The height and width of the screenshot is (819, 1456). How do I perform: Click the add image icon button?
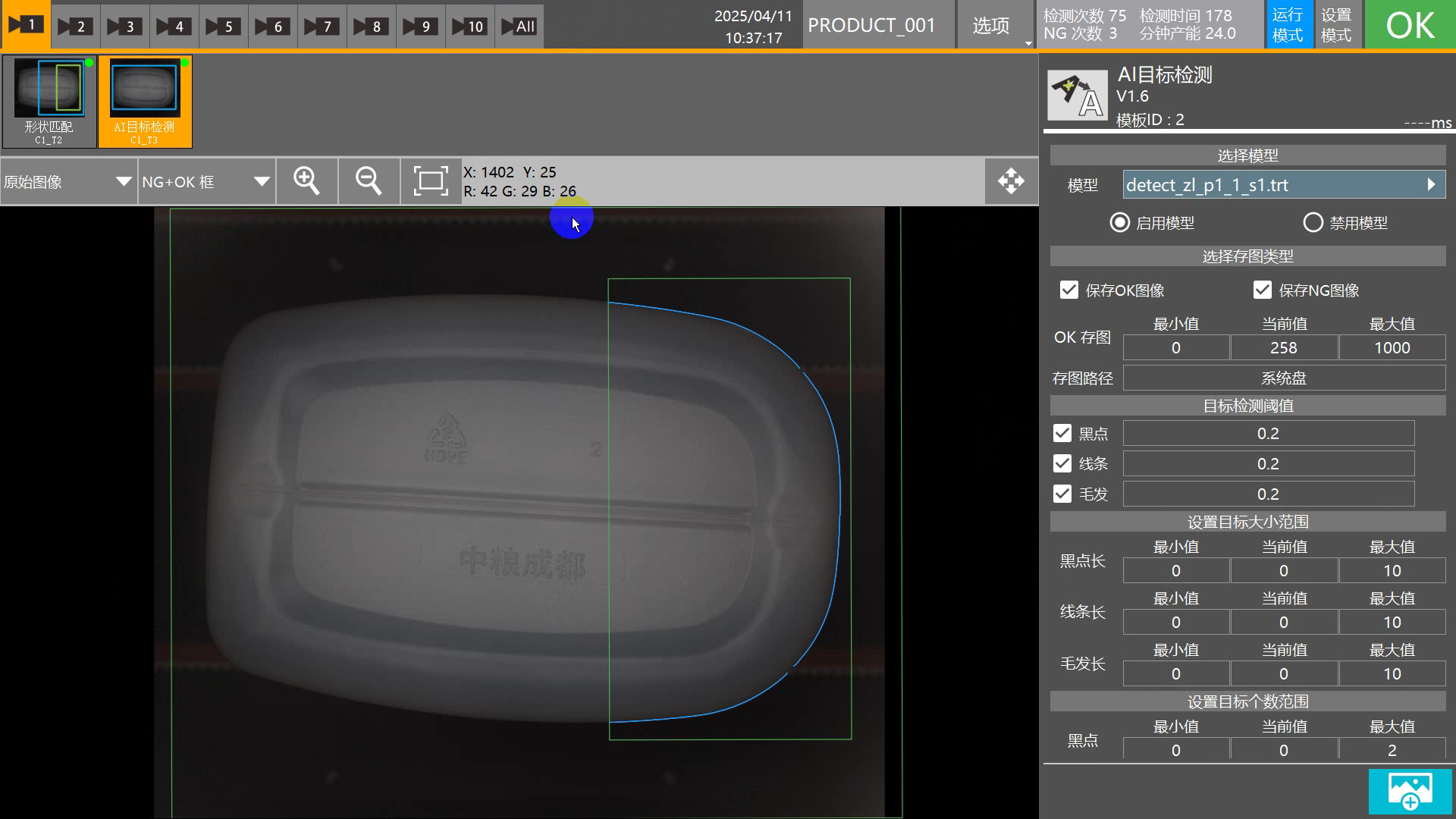tap(1410, 791)
